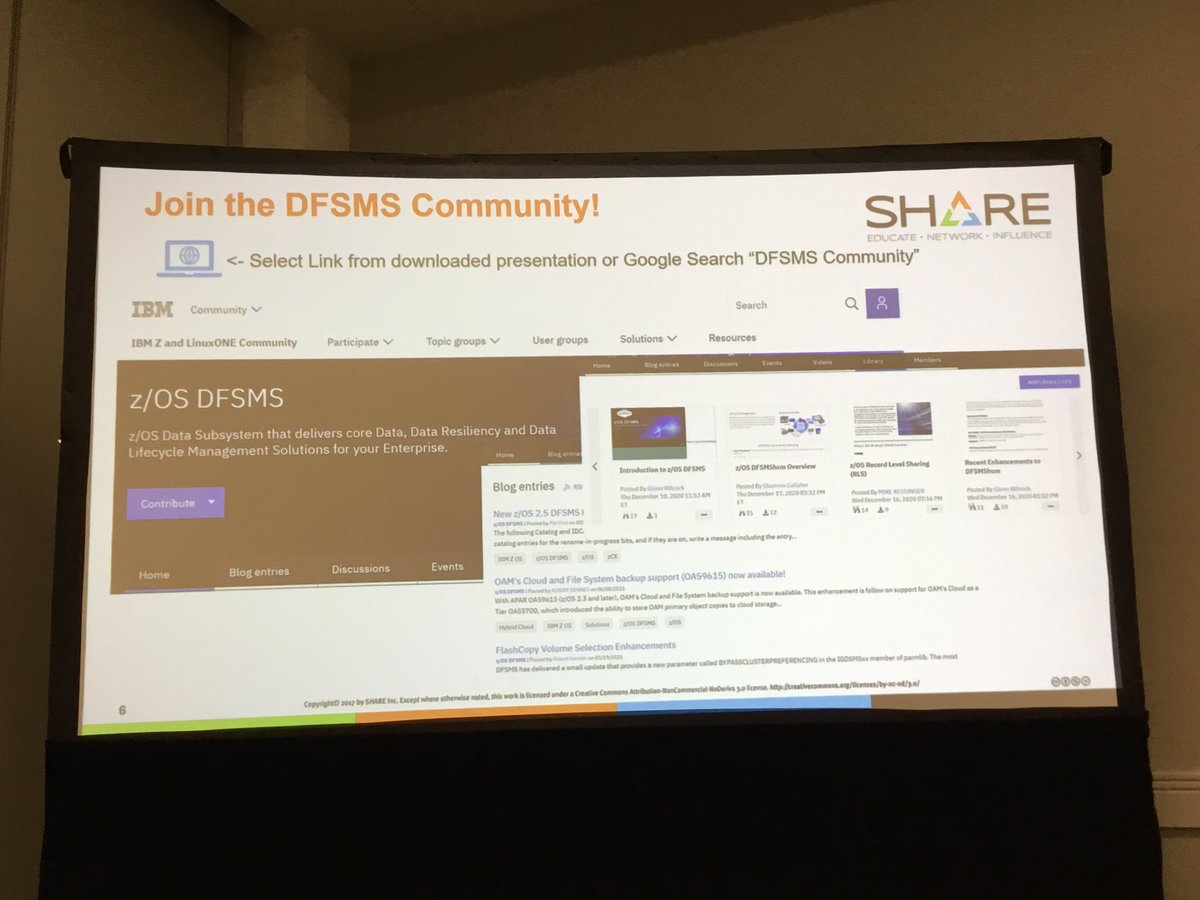This screenshot has width=1200, height=900.
Task: Show previous library items with left arrow
Action: pos(595,466)
